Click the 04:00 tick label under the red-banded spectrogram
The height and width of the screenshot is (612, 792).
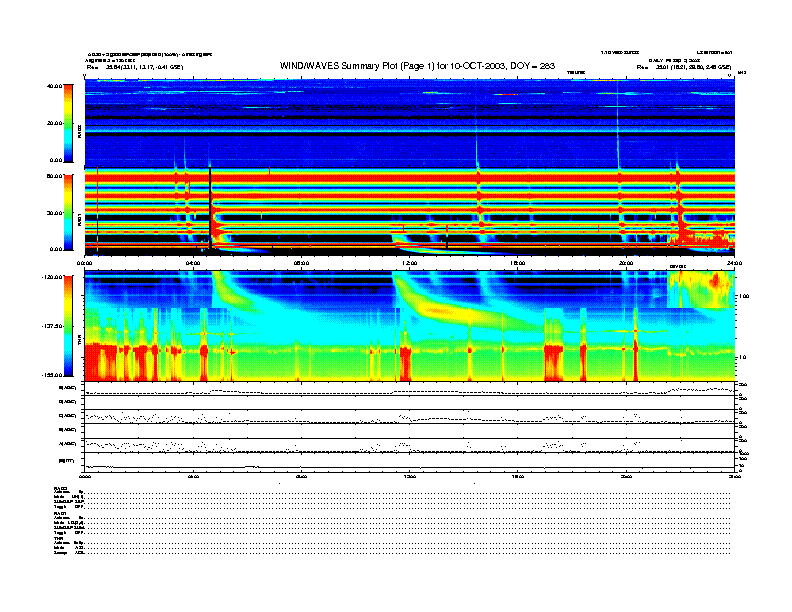pos(193,263)
